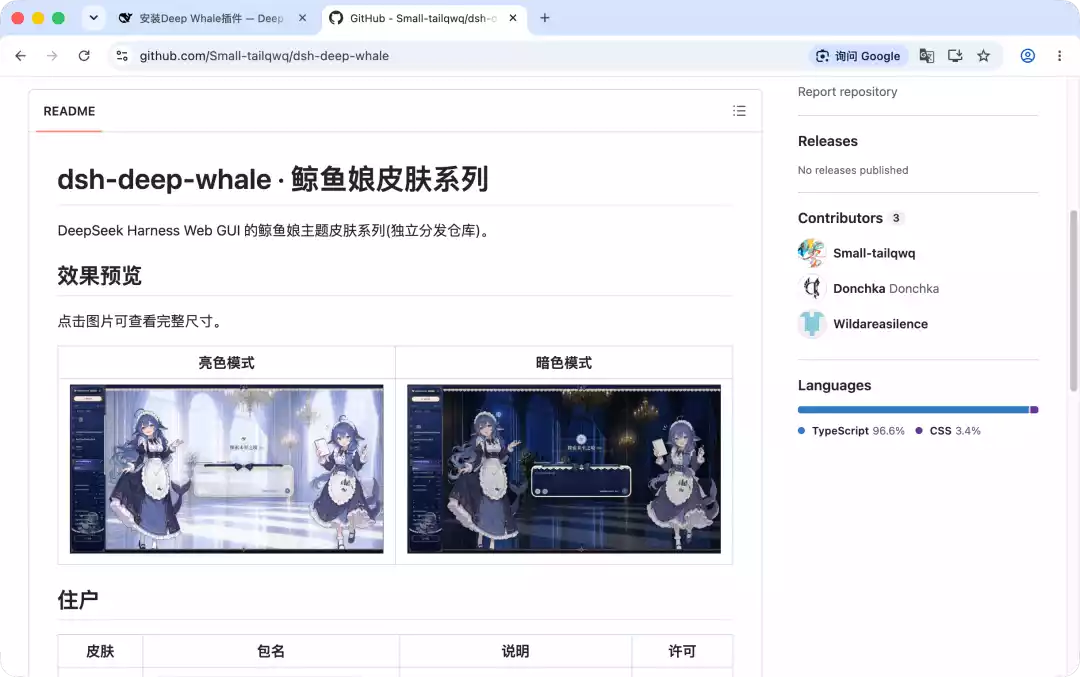Click No releases published text
Screen dimensions: 1080x677
tap(853, 170)
